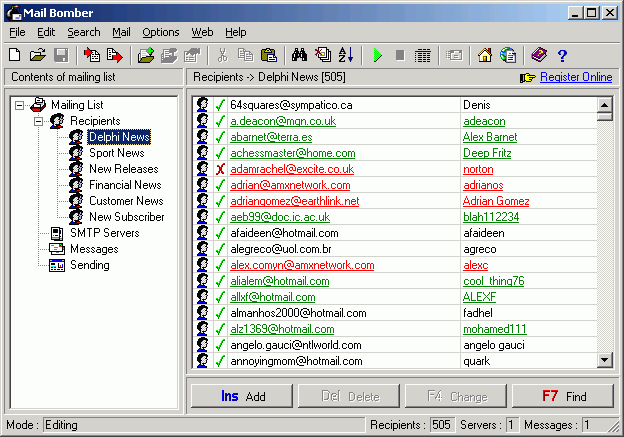Screen dimensions: 624x437
Task: Open the Mail menu
Action: pos(121,32)
